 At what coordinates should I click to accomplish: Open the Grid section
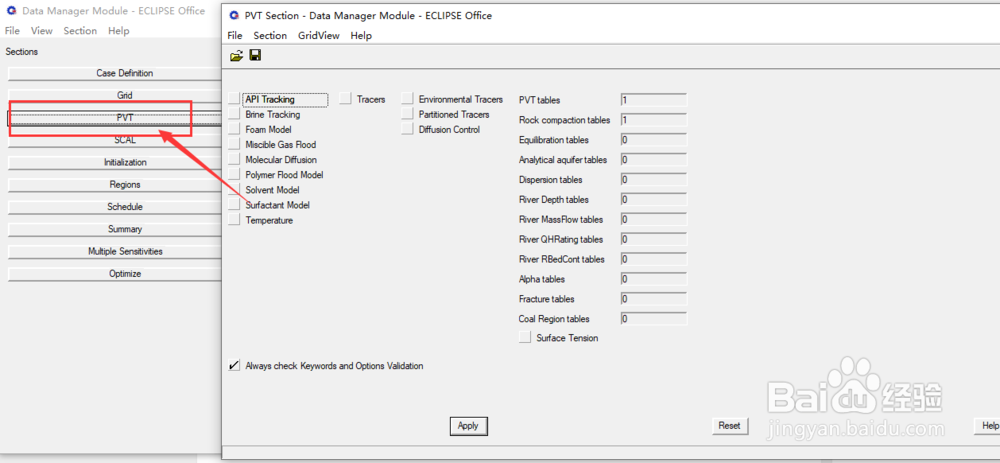tap(115, 96)
